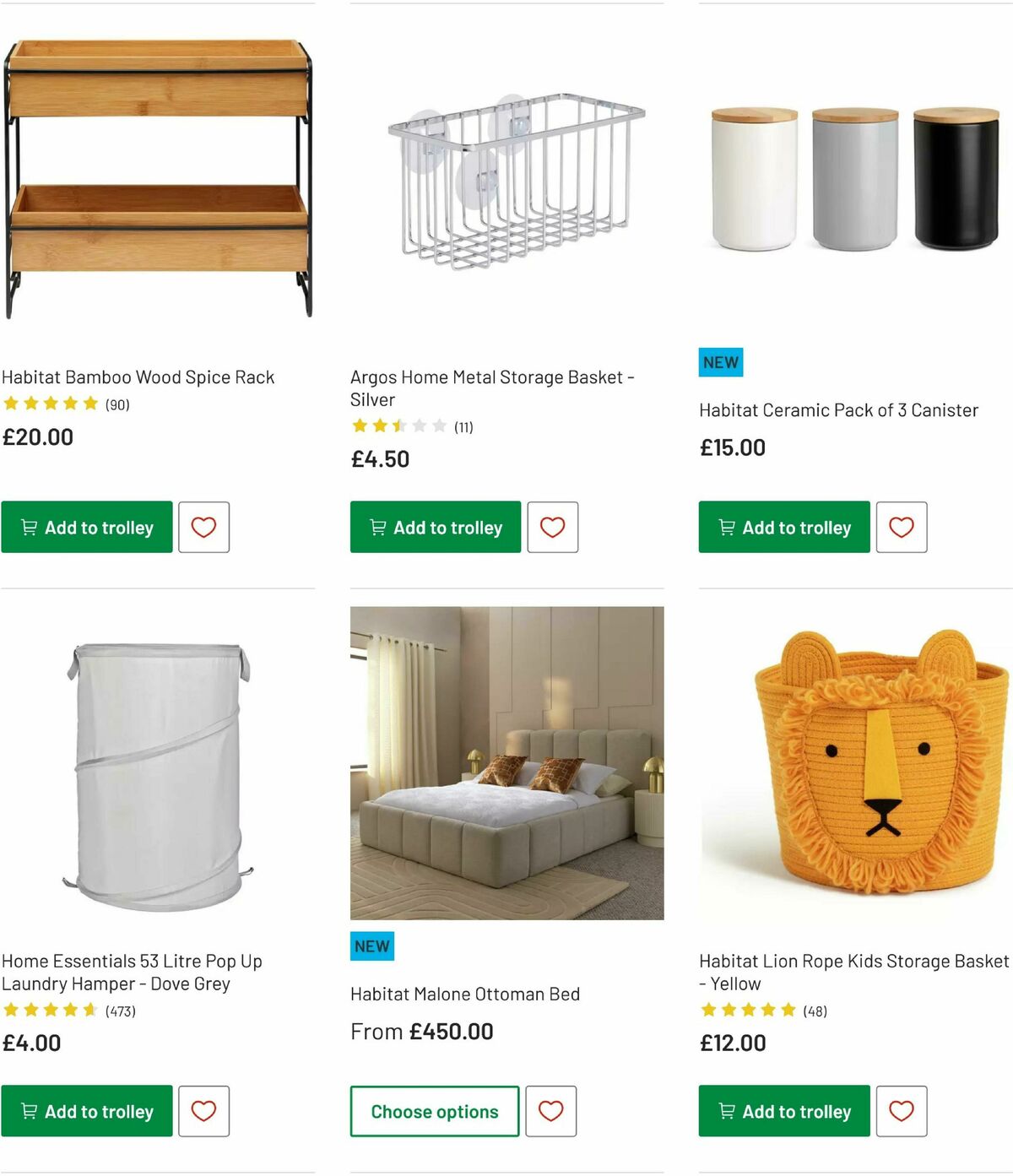Open the Home Essentials Laundry Hamper product link
This screenshot has width=1013, height=1176.
[x=132, y=972]
